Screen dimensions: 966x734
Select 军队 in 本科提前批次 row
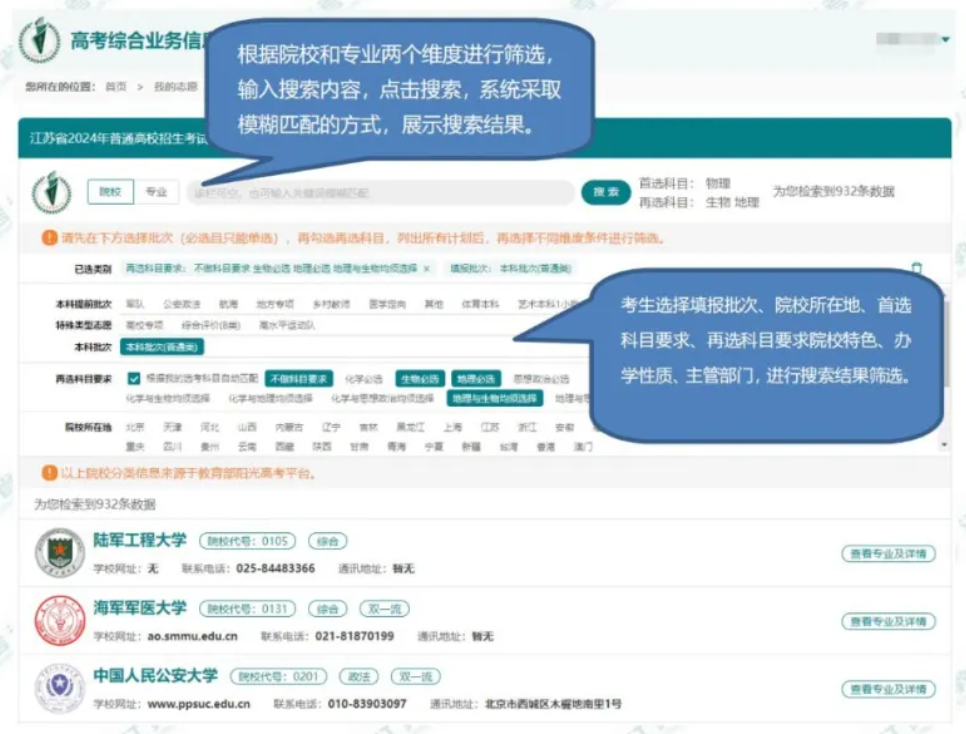135,304
